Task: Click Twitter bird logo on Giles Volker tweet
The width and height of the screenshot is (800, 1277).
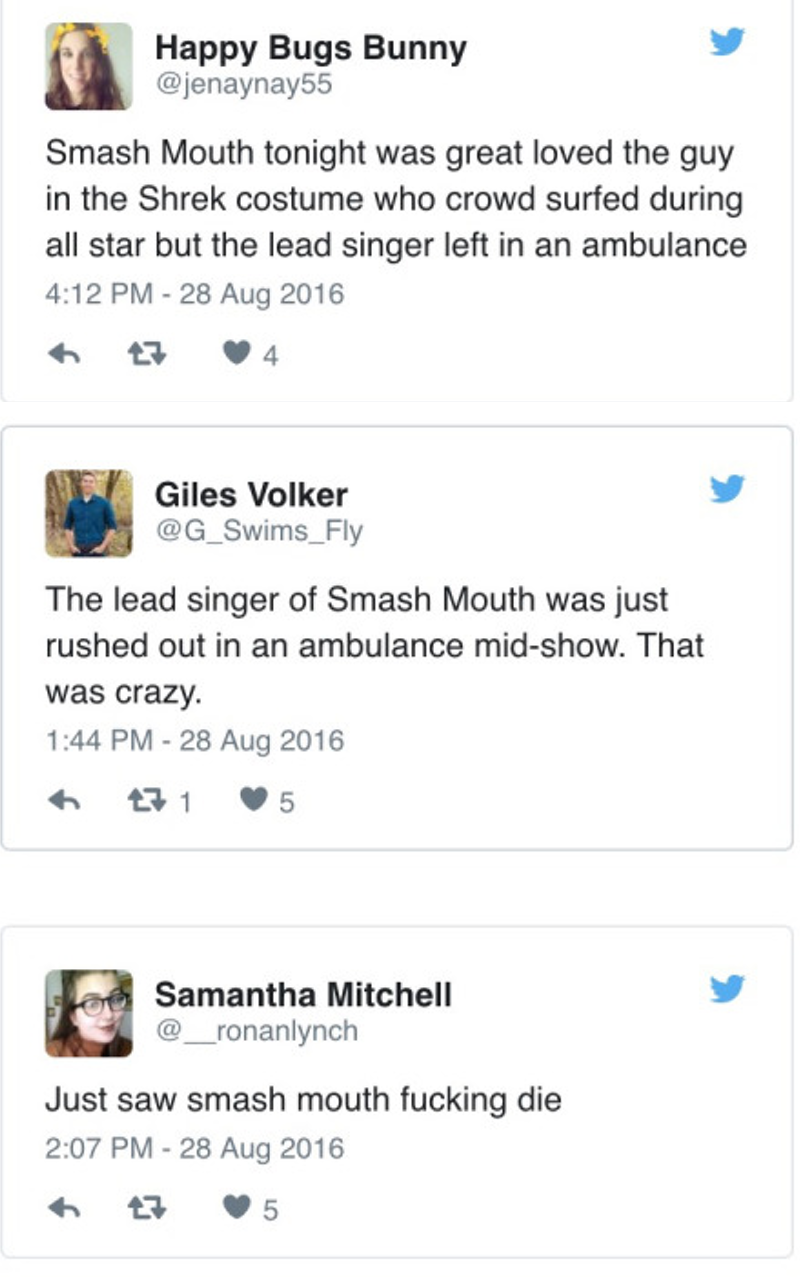Action: (x=727, y=489)
